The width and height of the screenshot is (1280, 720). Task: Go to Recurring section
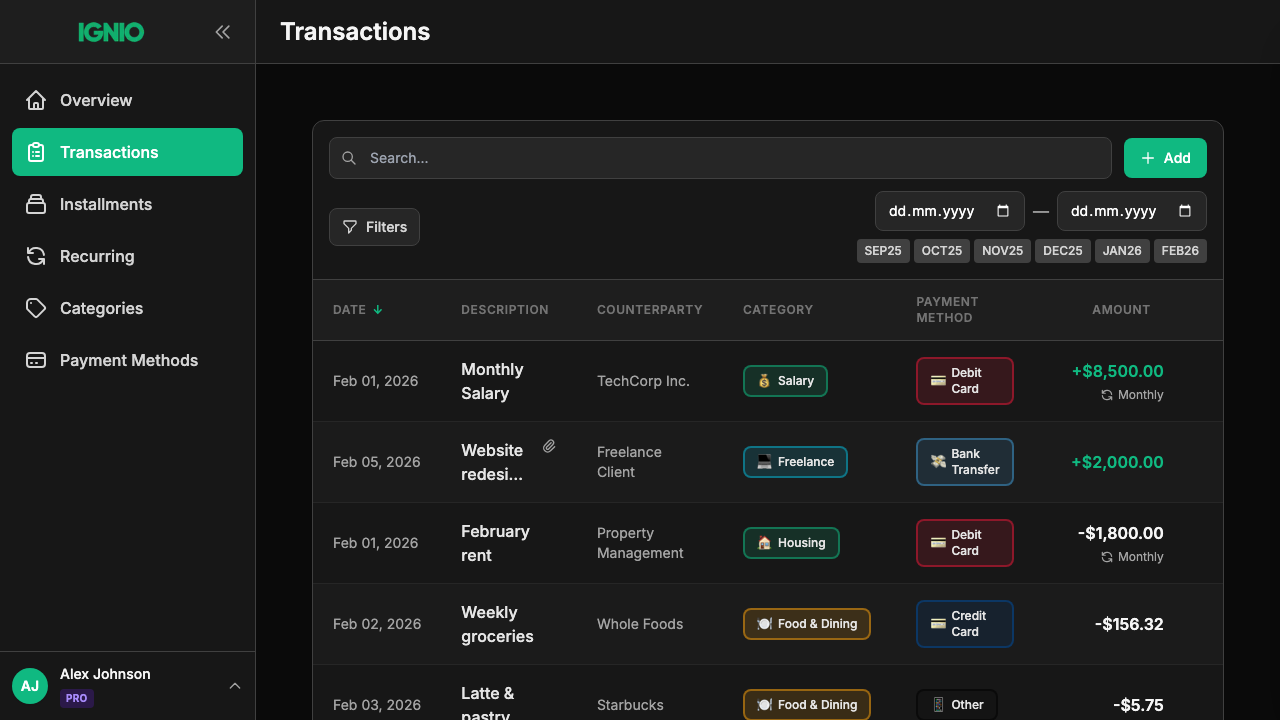[x=127, y=256]
